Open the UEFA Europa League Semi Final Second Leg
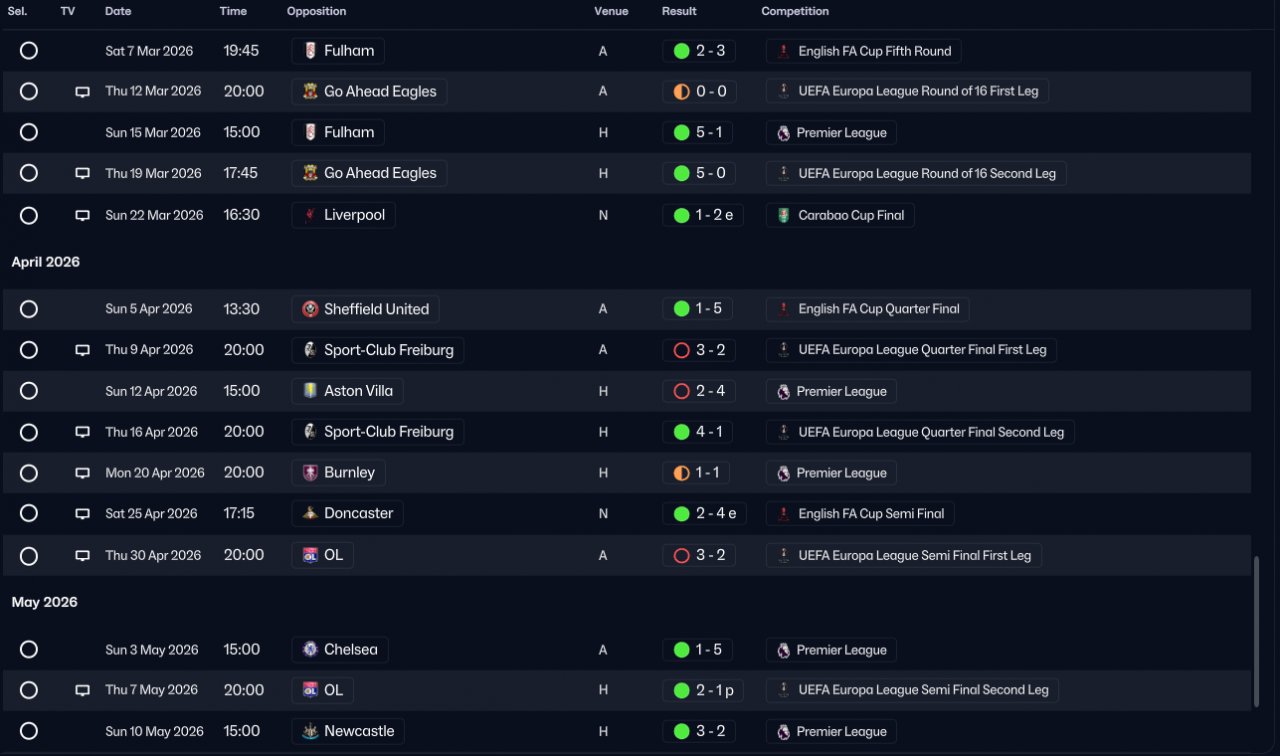 (912, 690)
